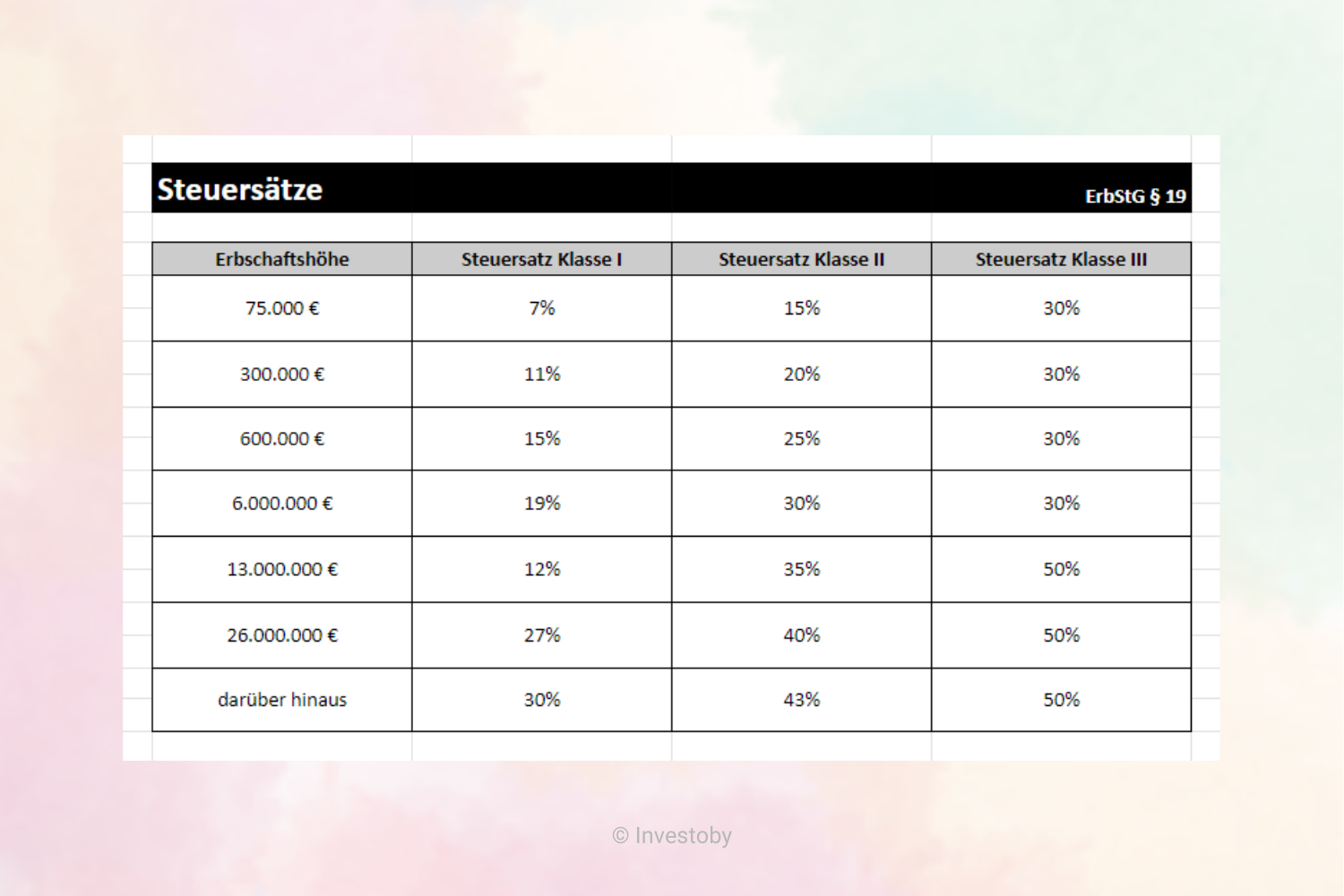
Task: Select the 75.000 € inheritance cell
Action: pyautogui.click(x=281, y=308)
